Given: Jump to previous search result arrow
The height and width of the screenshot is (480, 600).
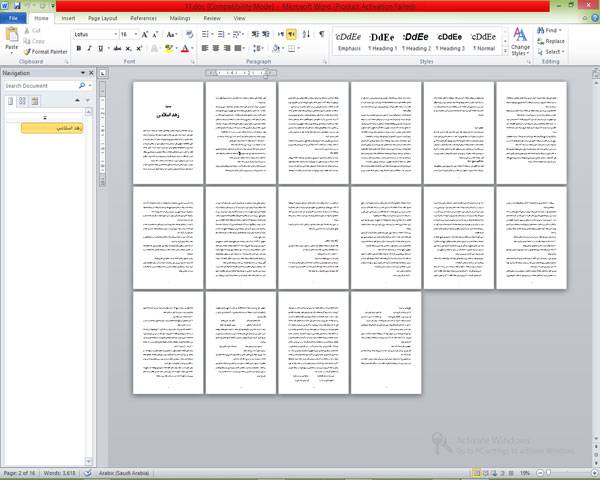Looking at the screenshot, I should (77, 100).
